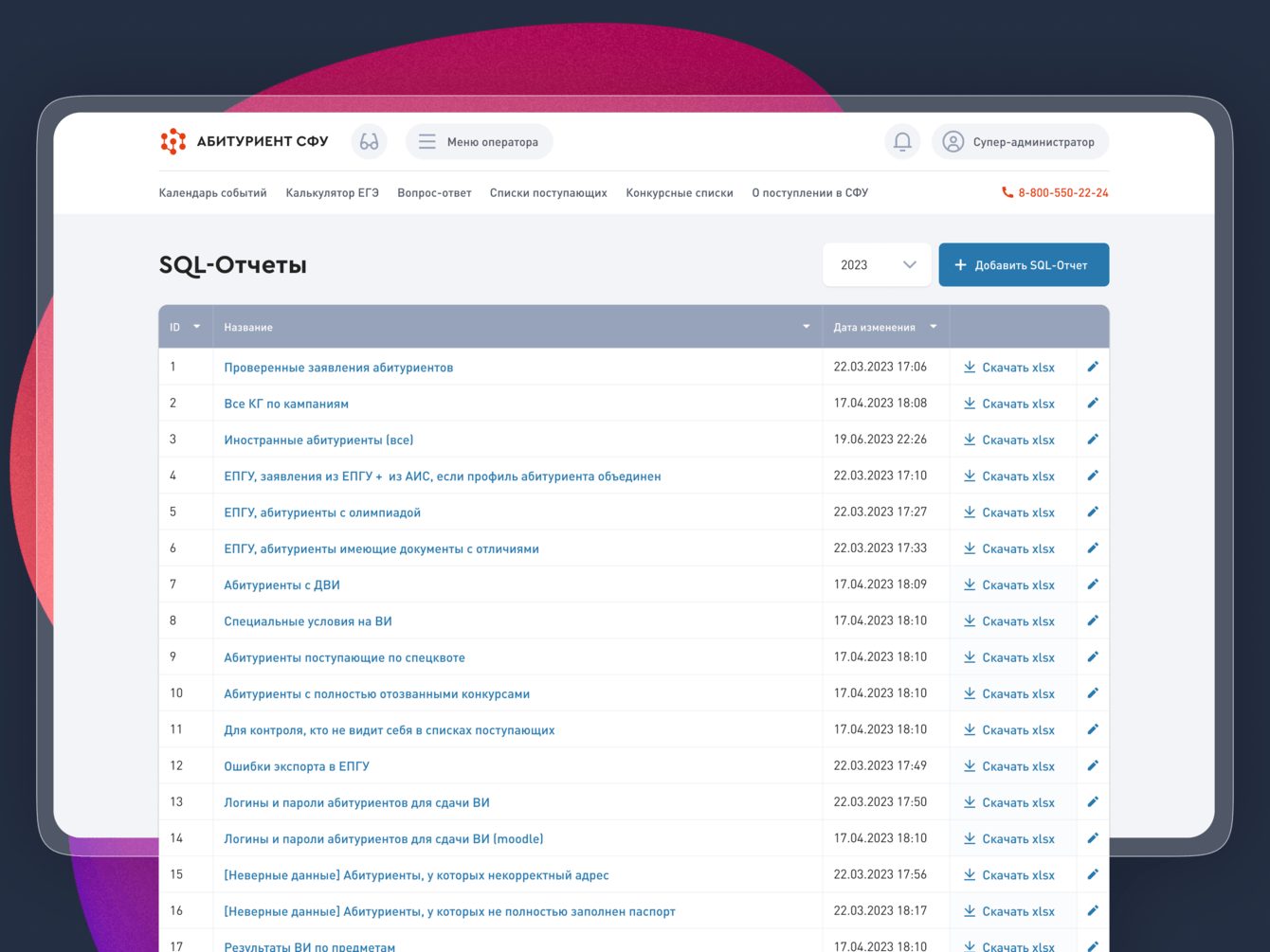The width and height of the screenshot is (1270, 952).
Task: Open report Все КГ по кампаниям
Action: 286,404
